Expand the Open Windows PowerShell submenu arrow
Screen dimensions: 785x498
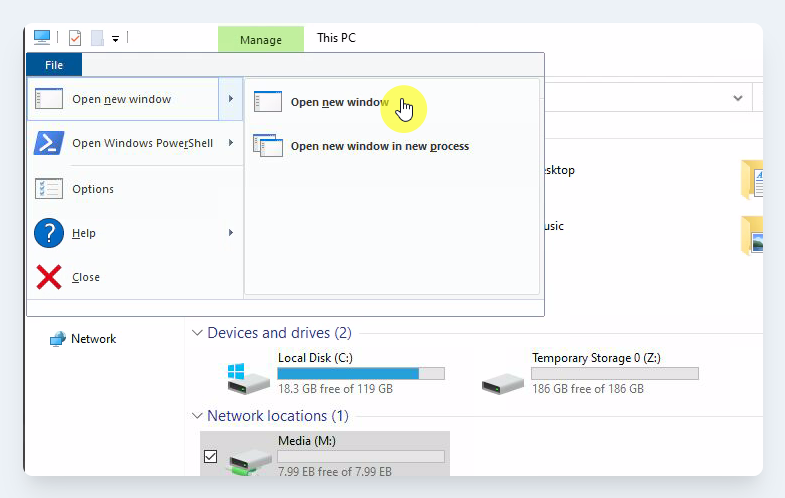click(x=231, y=143)
